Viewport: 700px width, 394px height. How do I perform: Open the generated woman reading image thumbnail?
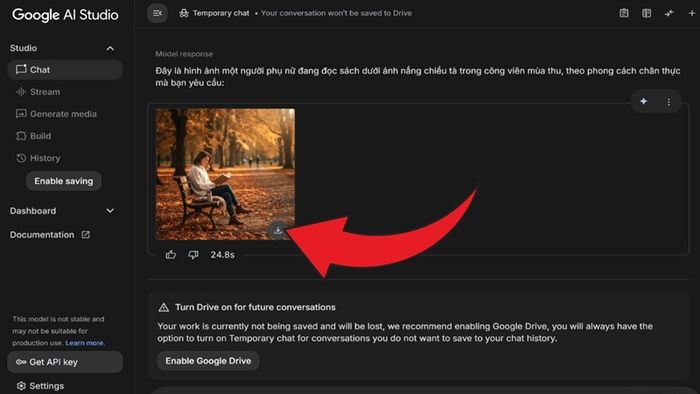[x=225, y=174]
